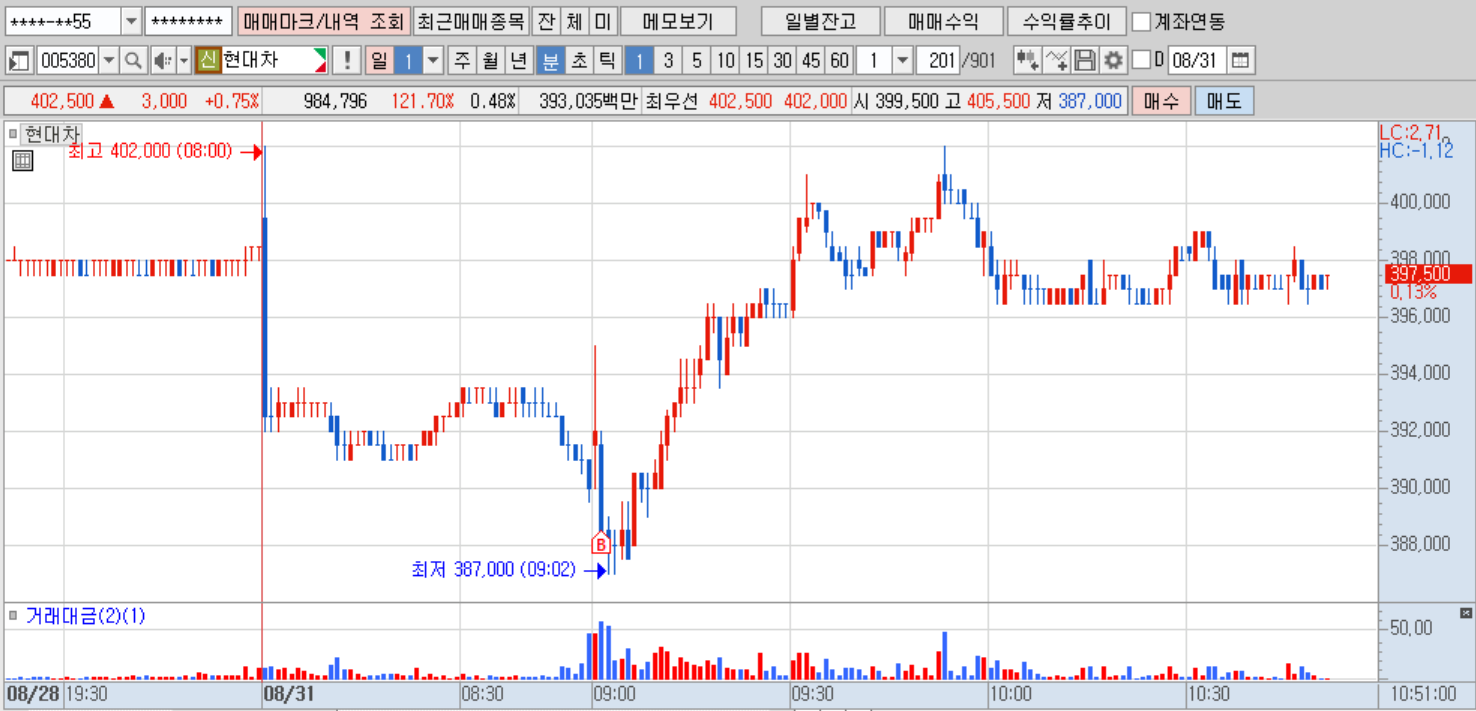Click the small square beside 현대차 chart title
The height and width of the screenshot is (711, 1476).
pyautogui.click(x=13, y=134)
